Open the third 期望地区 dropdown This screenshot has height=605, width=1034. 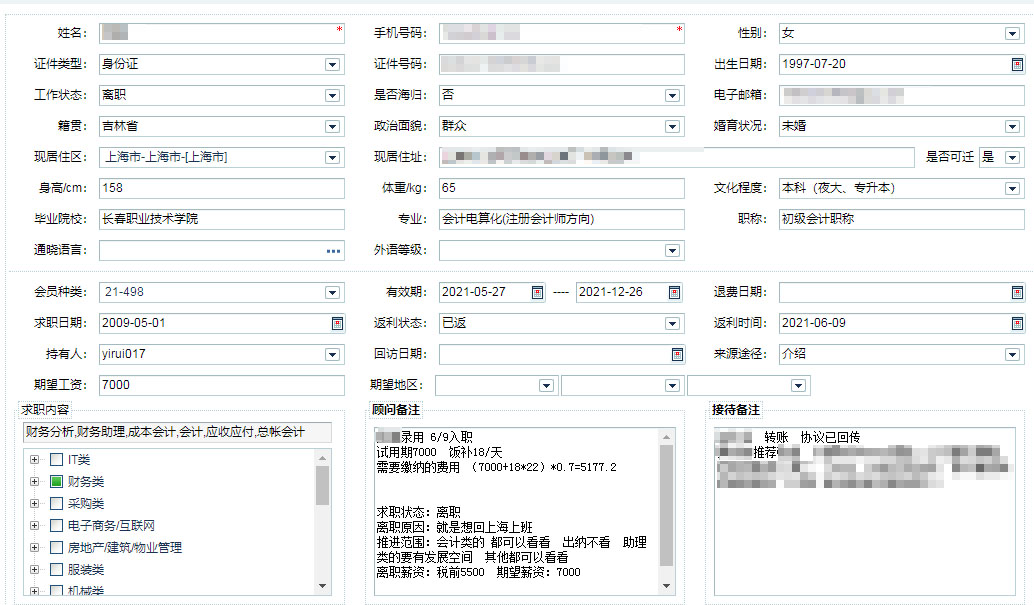pyautogui.click(x=798, y=385)
